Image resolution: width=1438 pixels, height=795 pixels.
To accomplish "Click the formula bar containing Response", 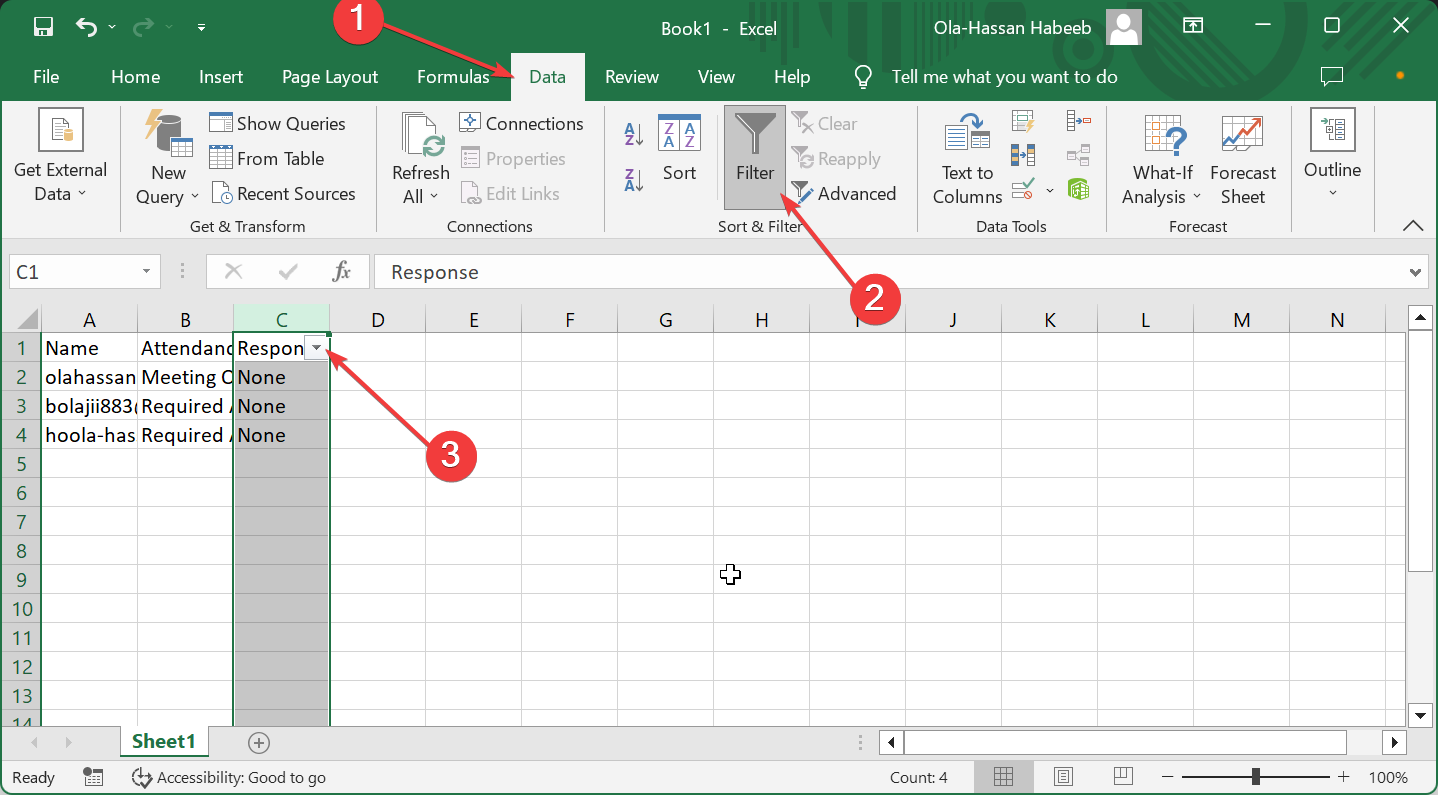I will point(888,272).
